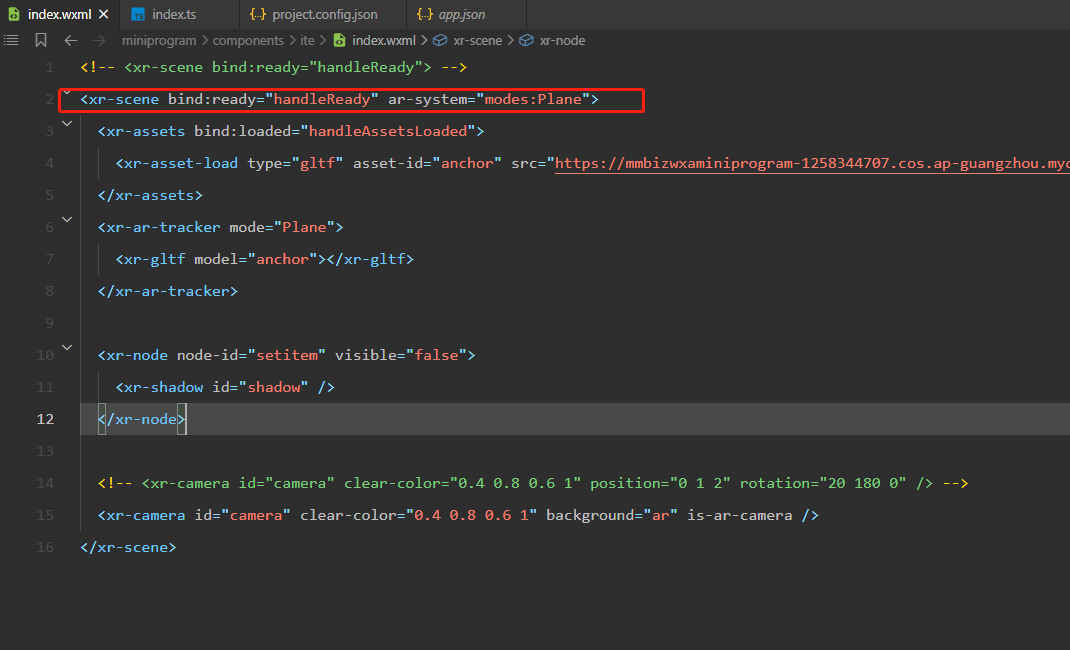Click closing </xr-scene> tag

click(128, 548)
